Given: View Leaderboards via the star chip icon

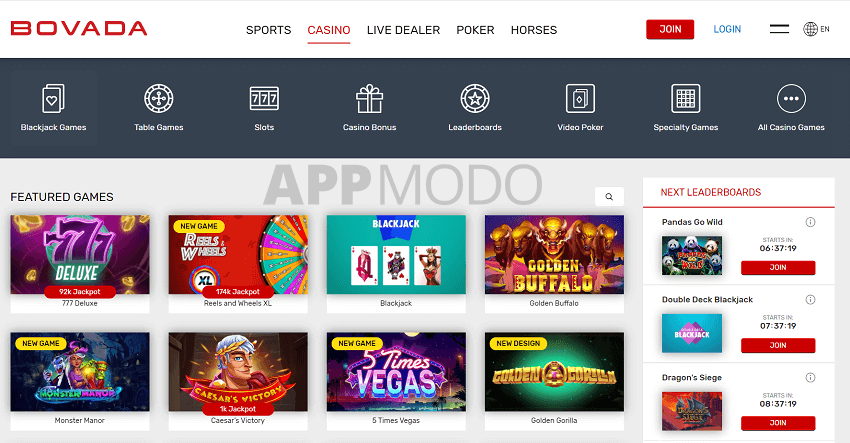Looking at the screenshot, I should point(475,99).
